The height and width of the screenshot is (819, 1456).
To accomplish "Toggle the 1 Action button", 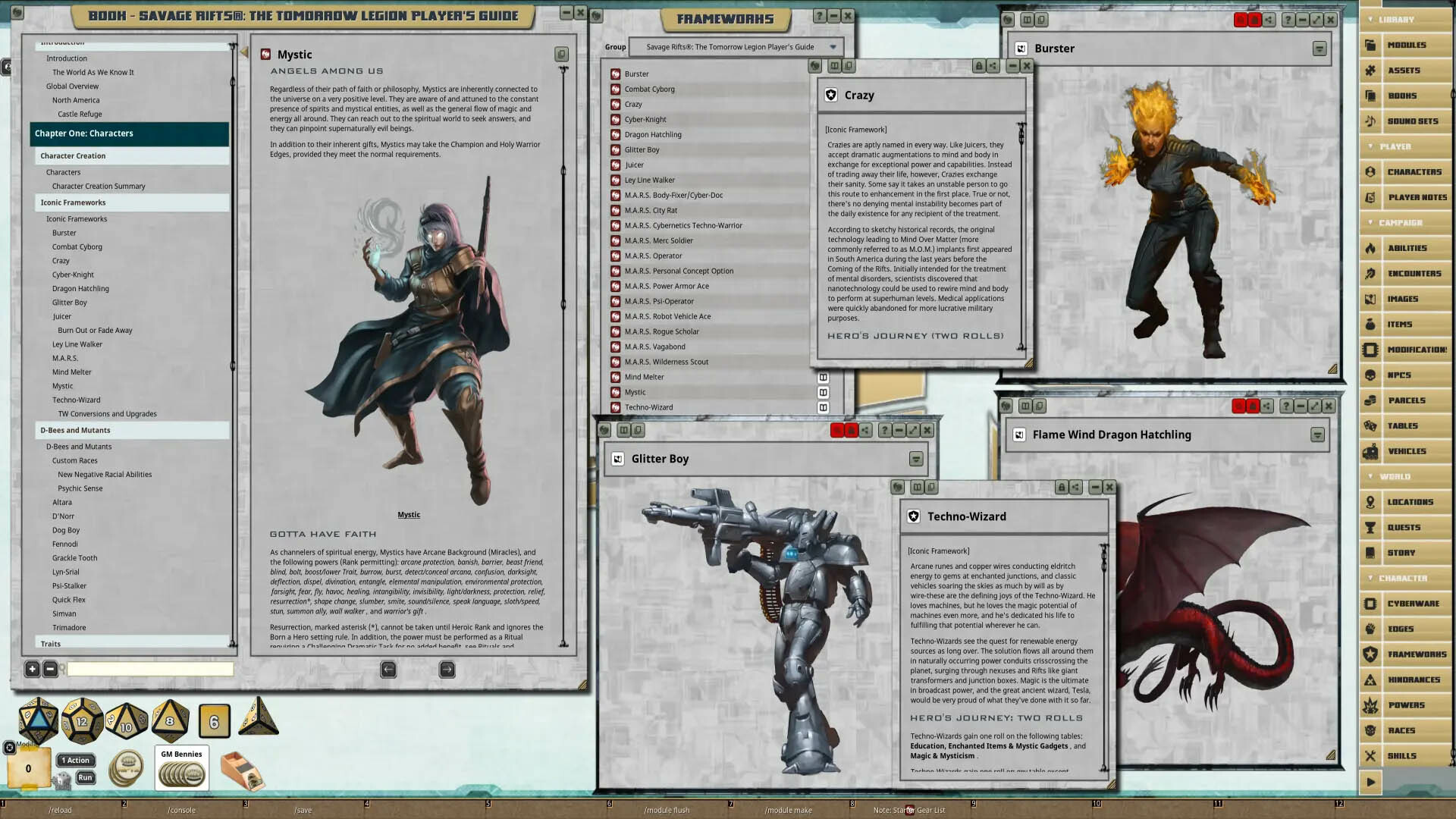I will tap(76, 760).
